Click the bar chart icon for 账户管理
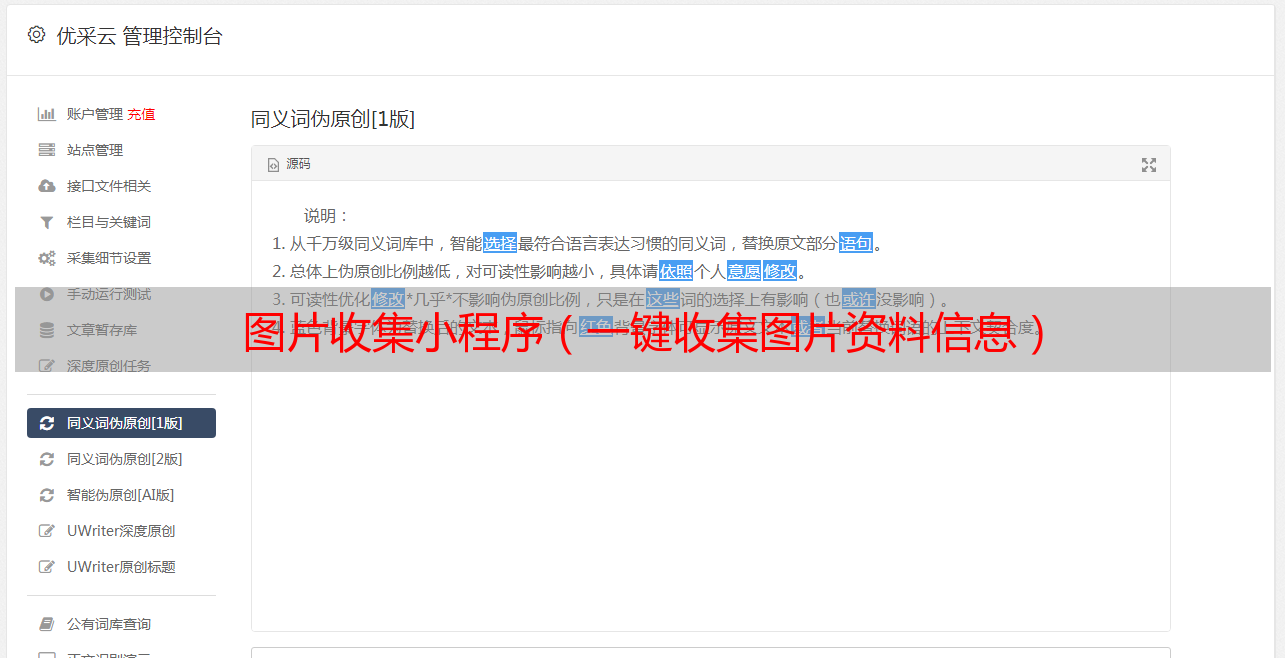Viewport: 1285px width, 658px height. (x=46, y=114)
